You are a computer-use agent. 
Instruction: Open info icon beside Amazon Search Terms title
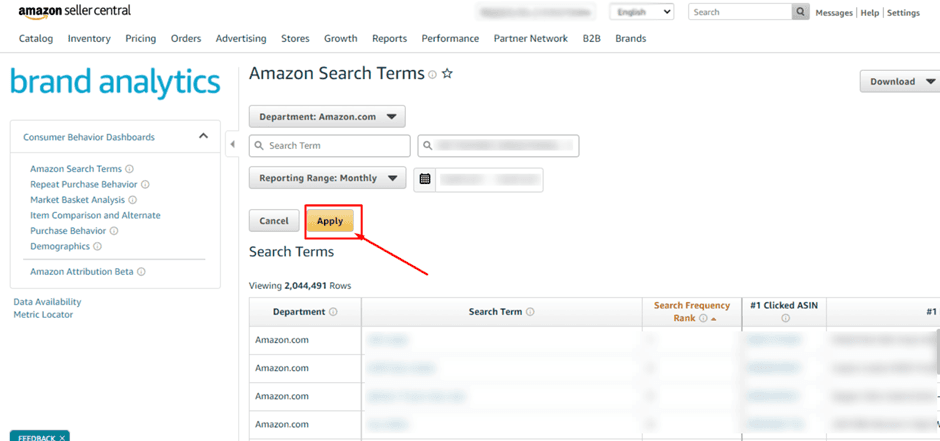(432, 75)
